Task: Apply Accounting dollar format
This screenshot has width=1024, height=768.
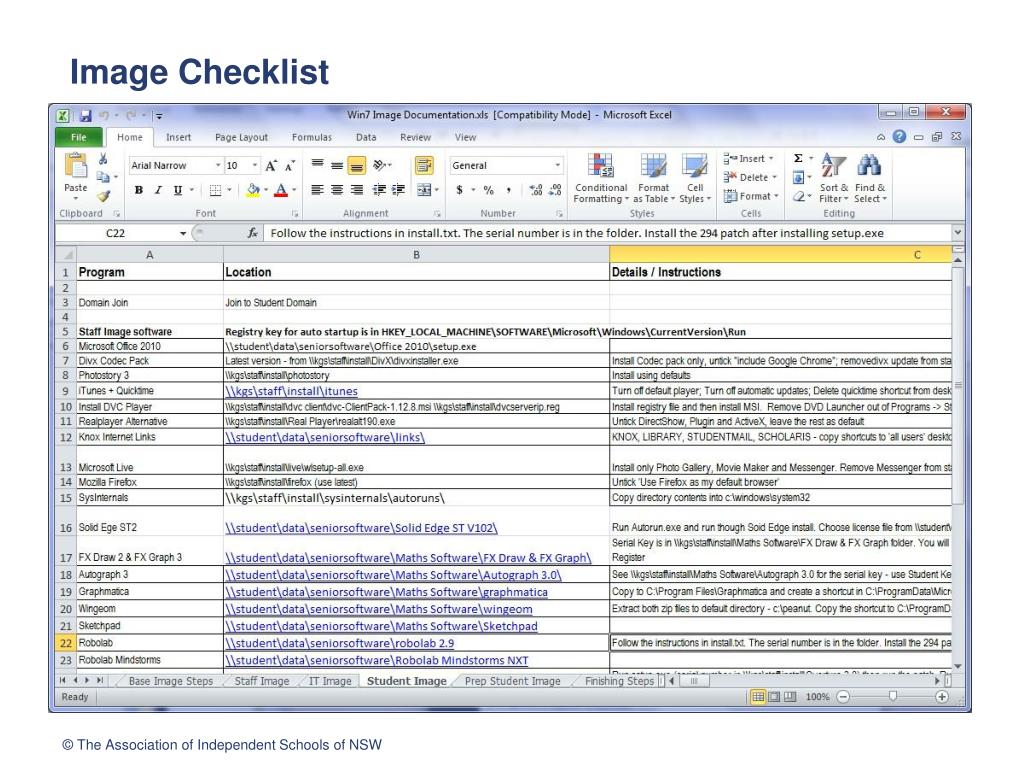Action: point(460,190)
